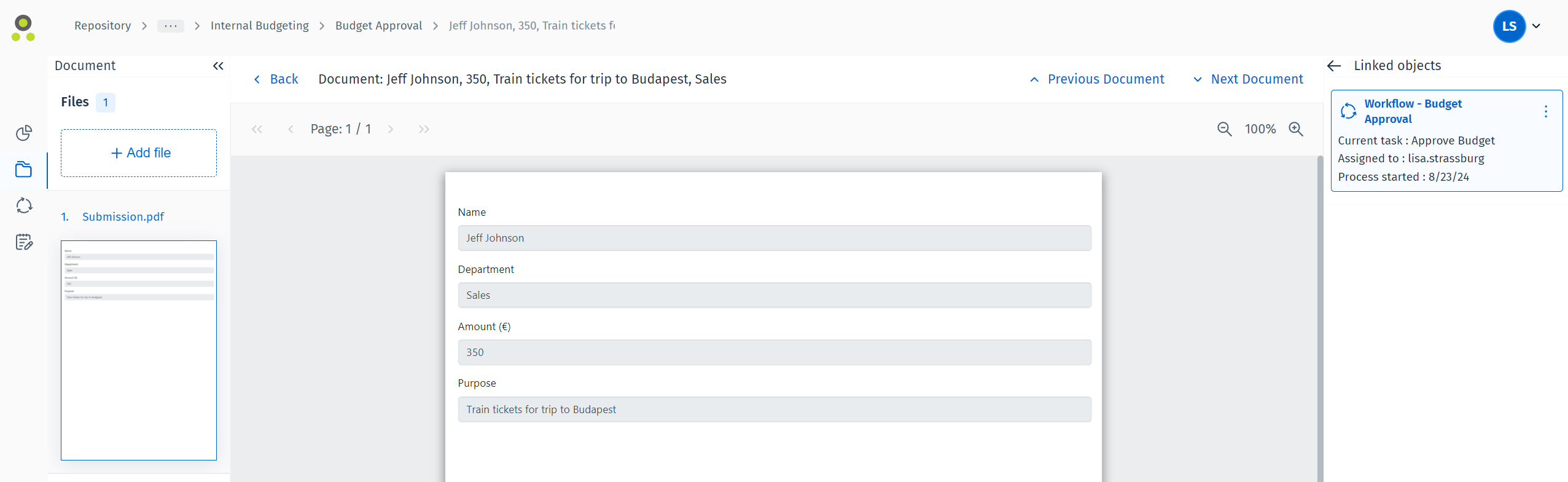
Task: Open the workflow card three-dot menu
Action: [x=1545, y=111]
